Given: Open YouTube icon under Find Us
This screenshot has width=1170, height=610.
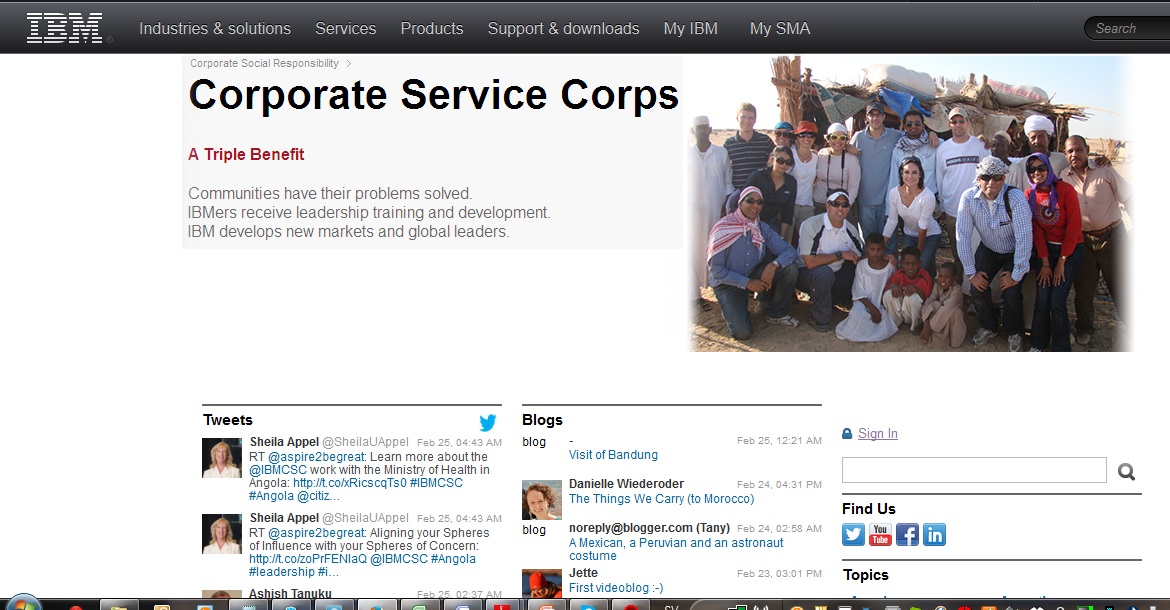Looking at the screenshot, I should click(880, 535).
